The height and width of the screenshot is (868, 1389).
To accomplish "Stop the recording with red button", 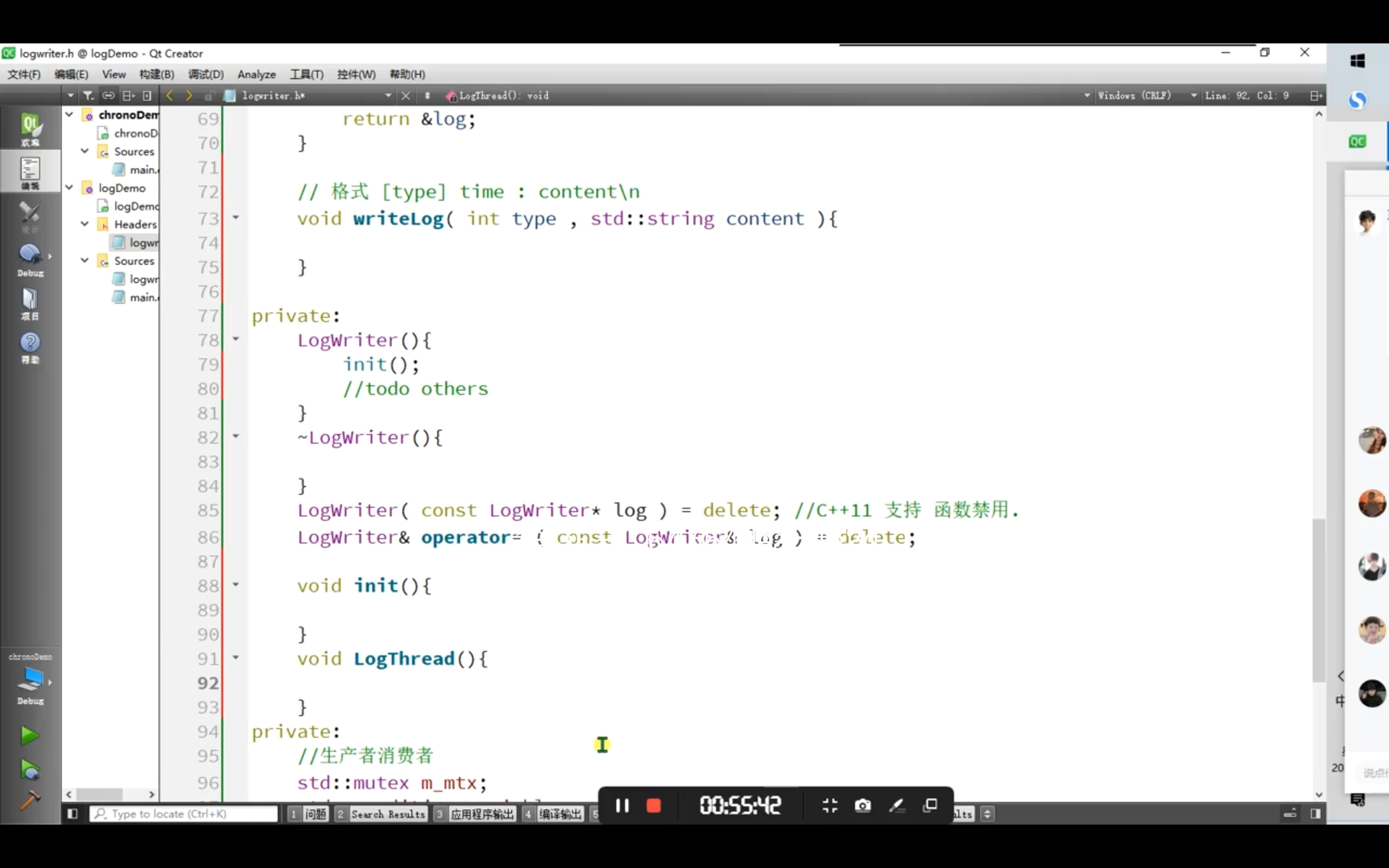I will pos(653,806).
